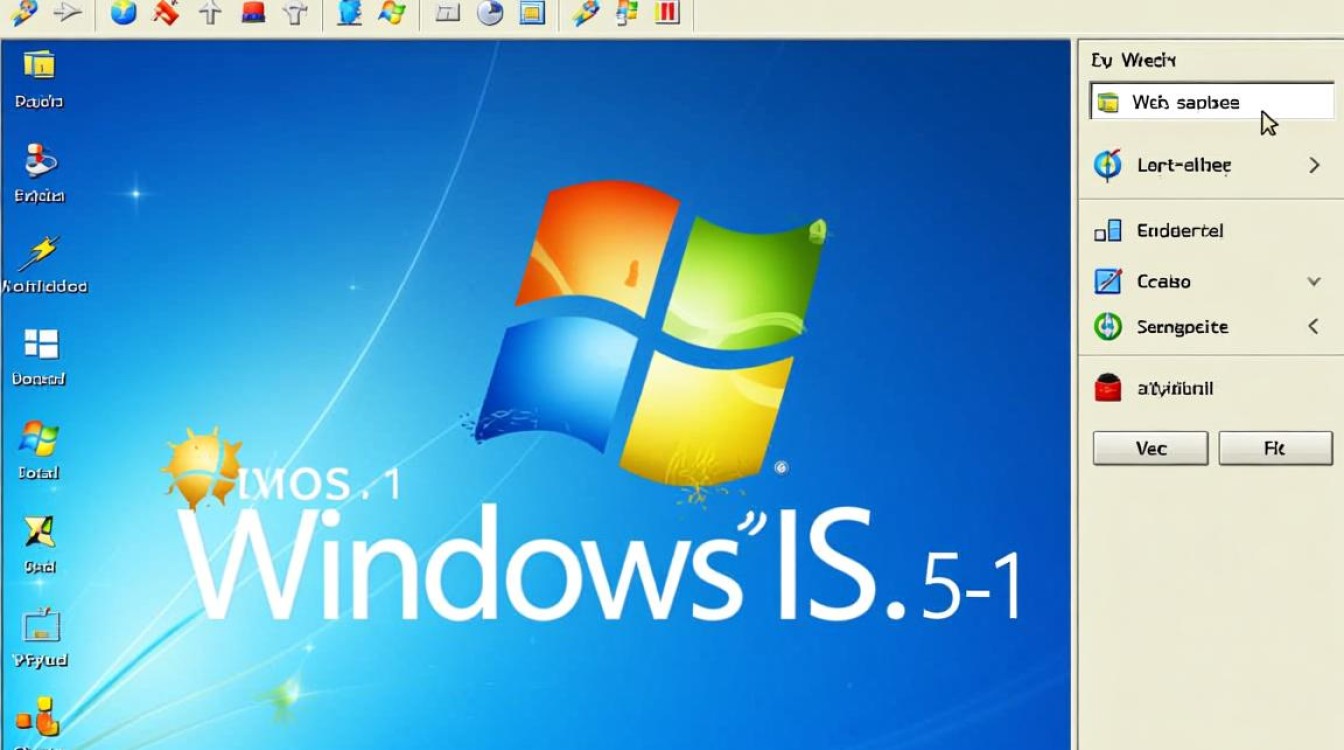This screenshot has width=1344, height=750.
Task: Select the paper airplane toolbar icon
Action: [68, 14]
